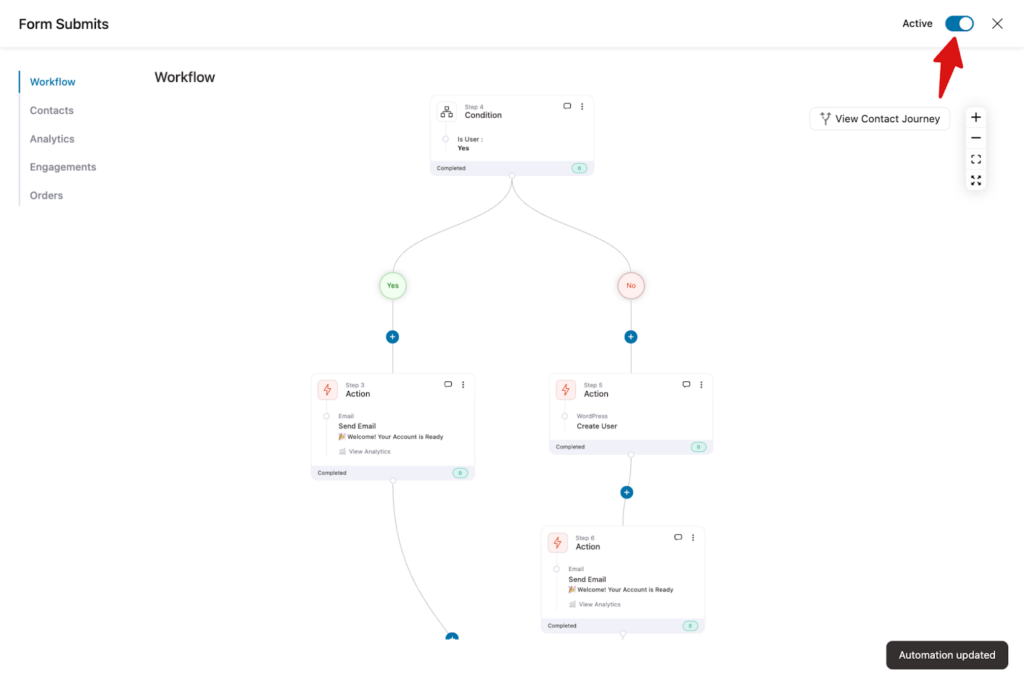The image size is (1024, 685).
Task: Click the plus node below the Yes branch
Action: coord(392,337)
